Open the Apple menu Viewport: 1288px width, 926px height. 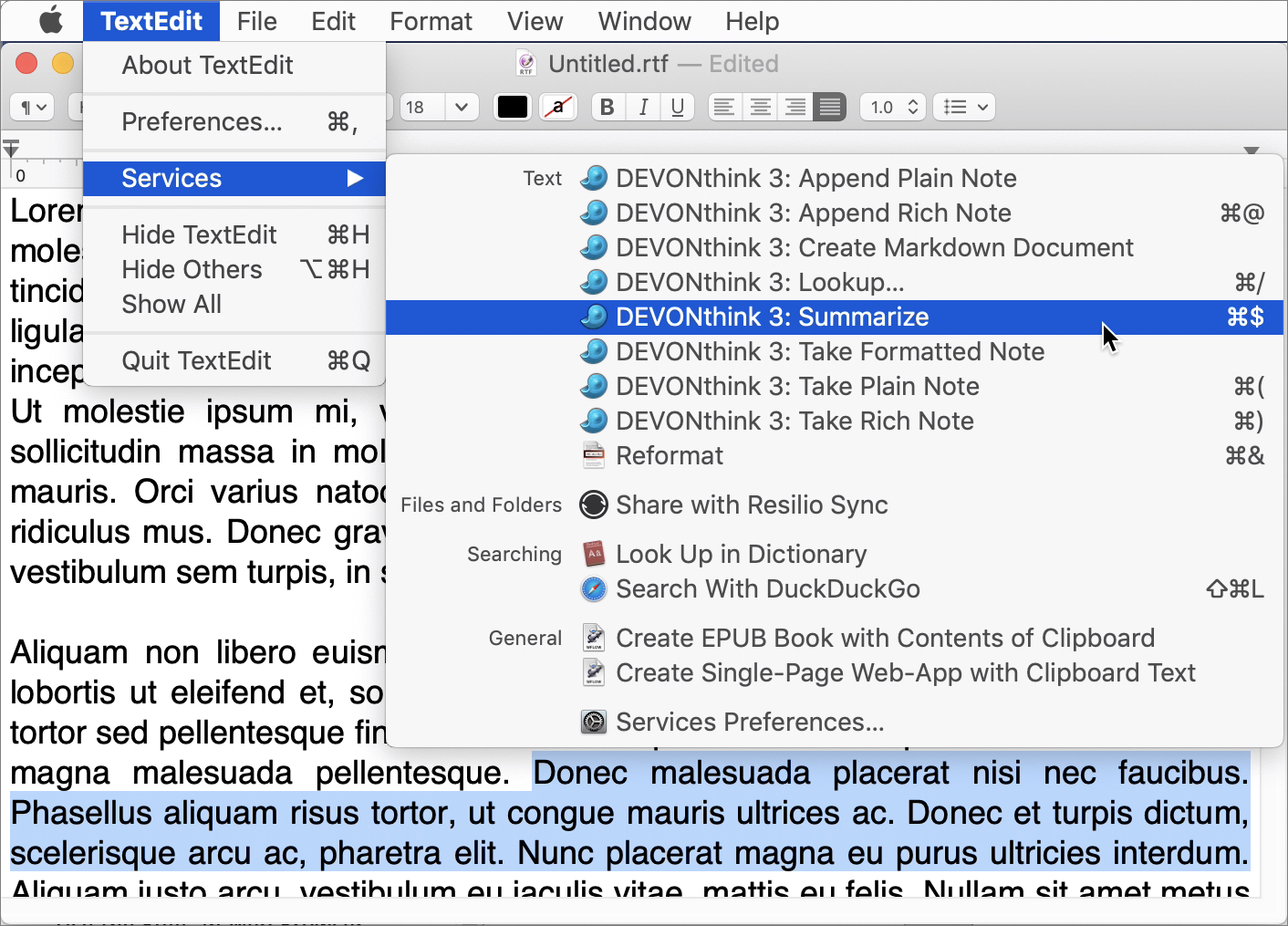point(50,21)
